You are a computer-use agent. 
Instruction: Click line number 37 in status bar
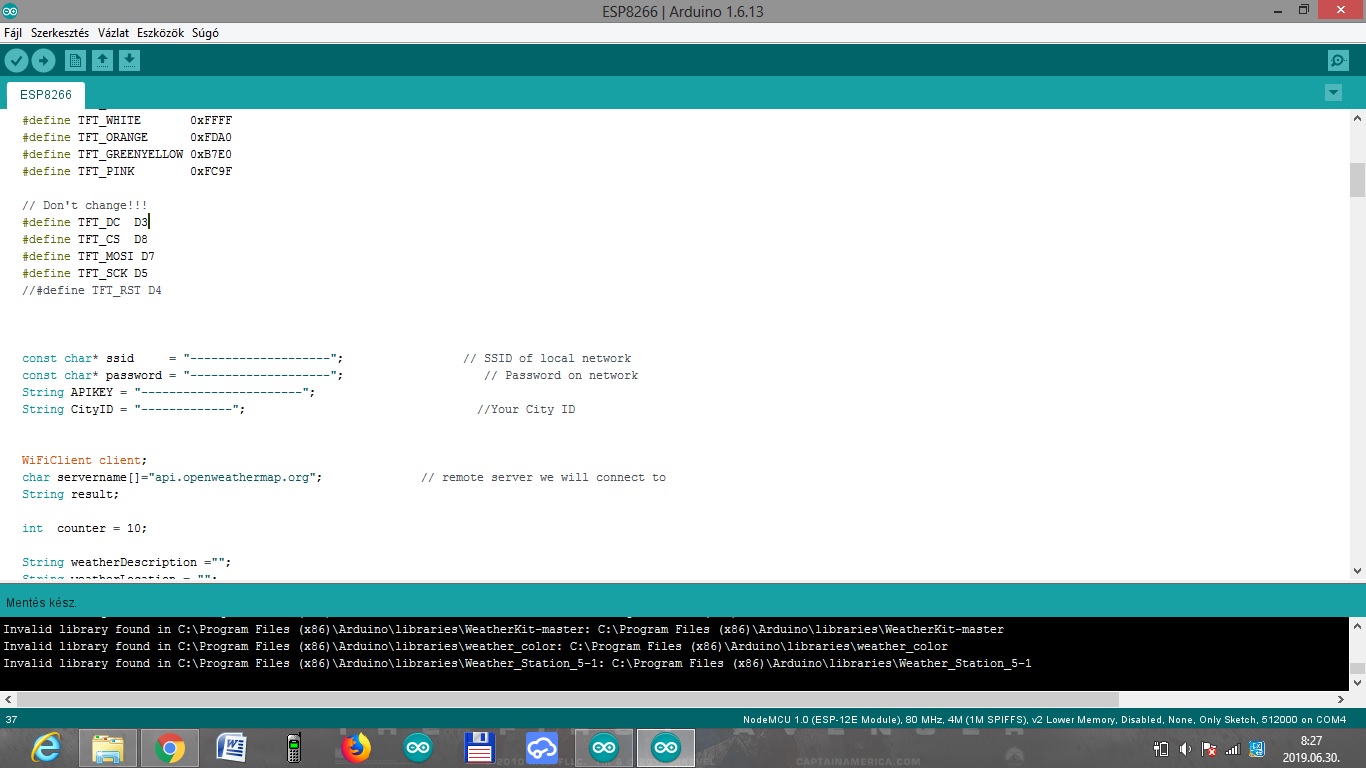(x=11, y=720)
